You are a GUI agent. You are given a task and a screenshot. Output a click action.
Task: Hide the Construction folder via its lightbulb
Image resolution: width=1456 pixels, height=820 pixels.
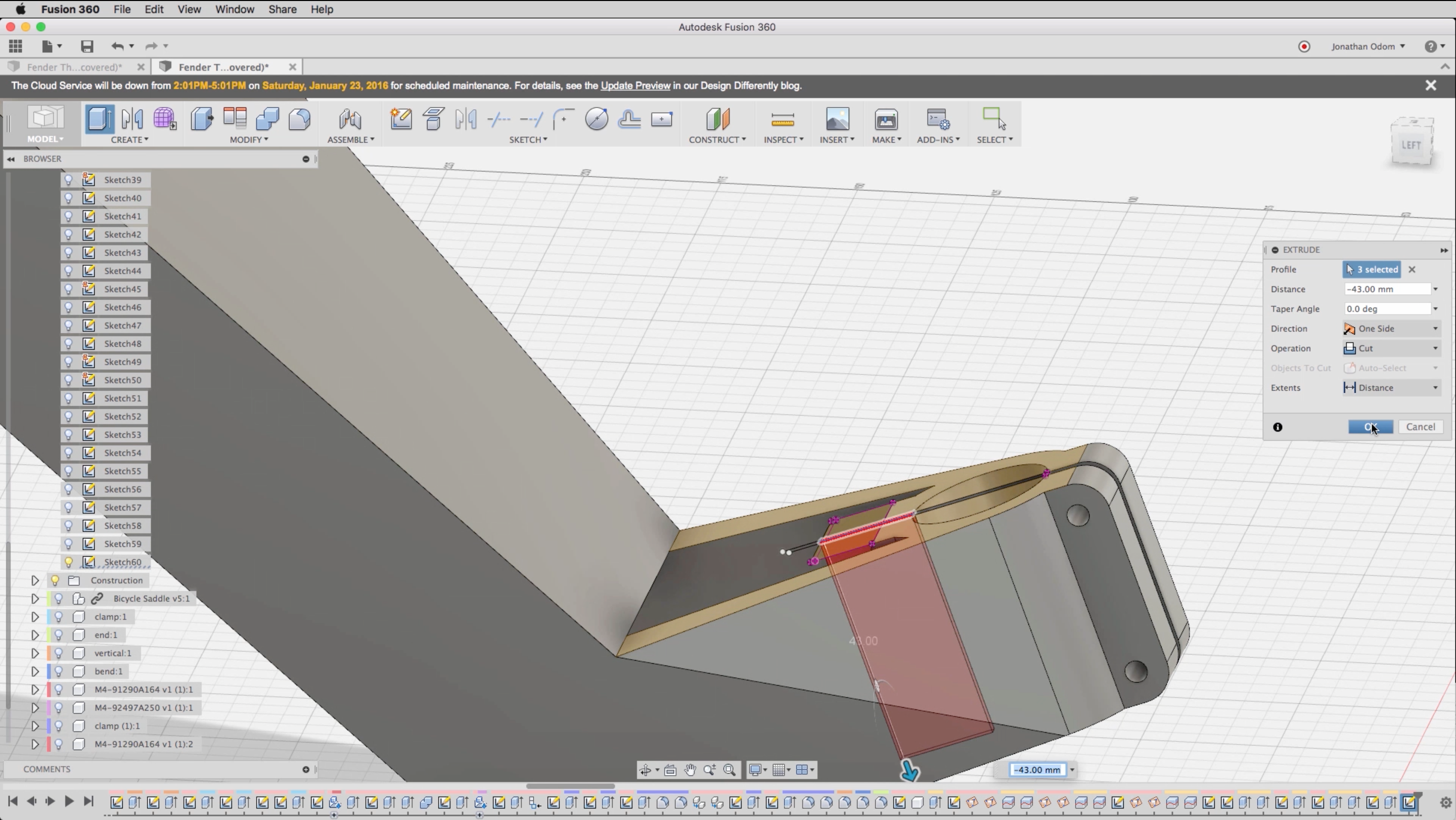coord(55,580)
